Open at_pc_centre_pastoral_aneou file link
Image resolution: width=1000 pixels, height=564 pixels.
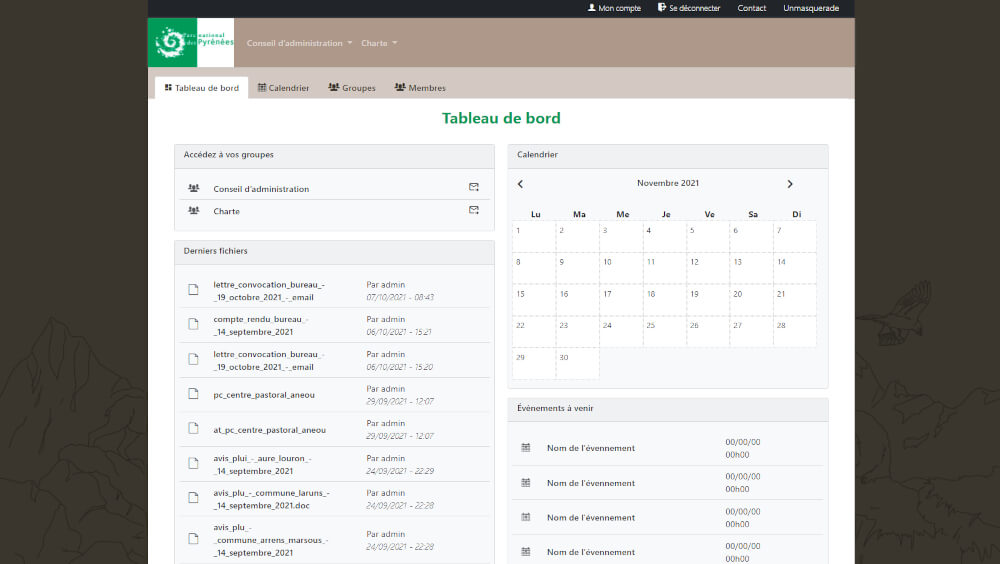coord(269,430)
